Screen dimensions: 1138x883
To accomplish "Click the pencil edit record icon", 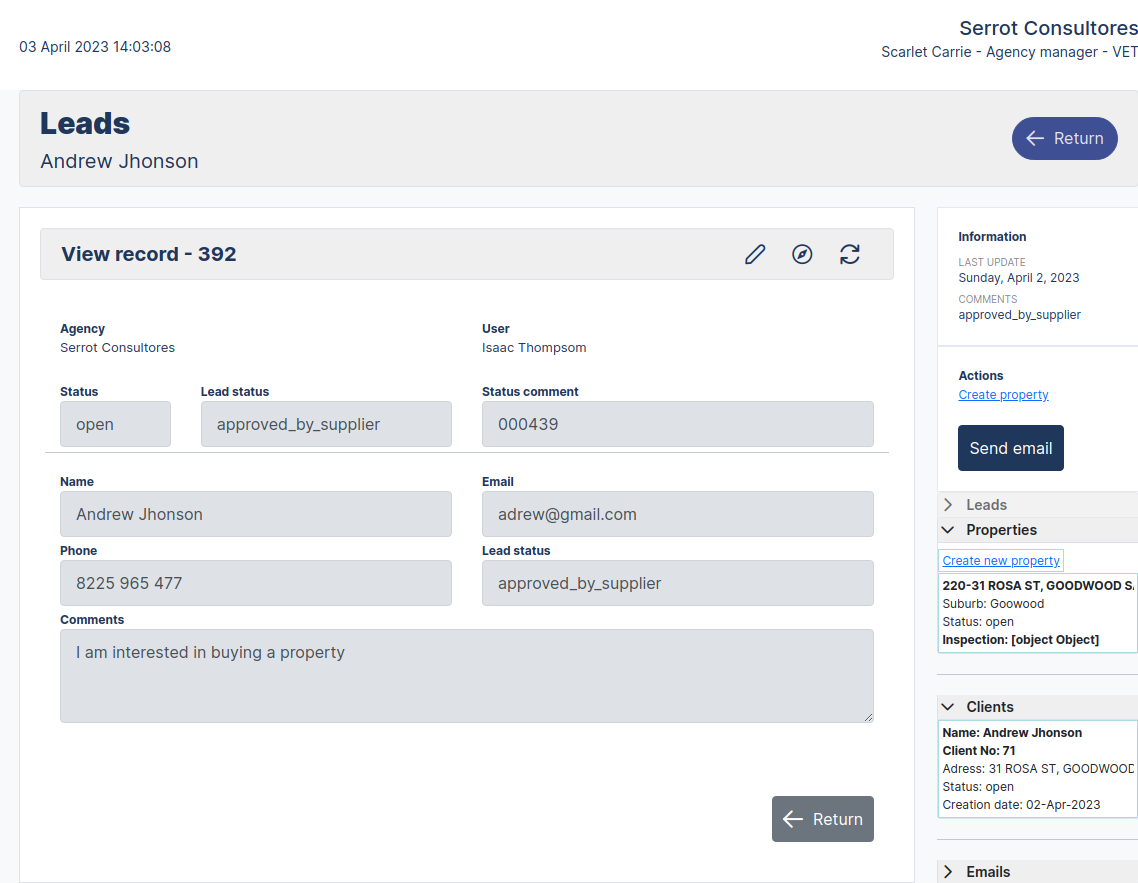I will click(x=755, y=254).
